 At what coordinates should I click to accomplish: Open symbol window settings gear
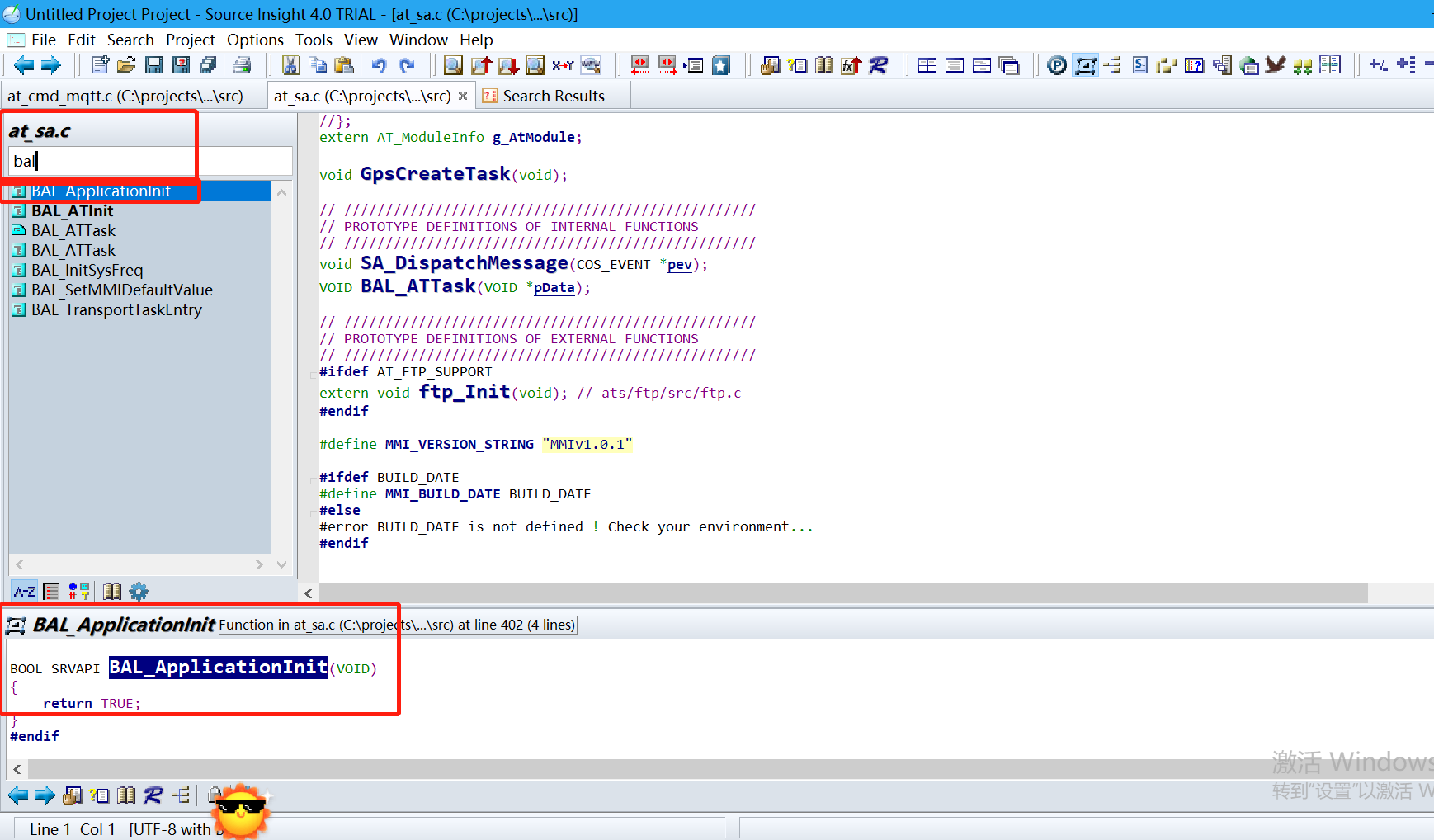tap(139, 591)
